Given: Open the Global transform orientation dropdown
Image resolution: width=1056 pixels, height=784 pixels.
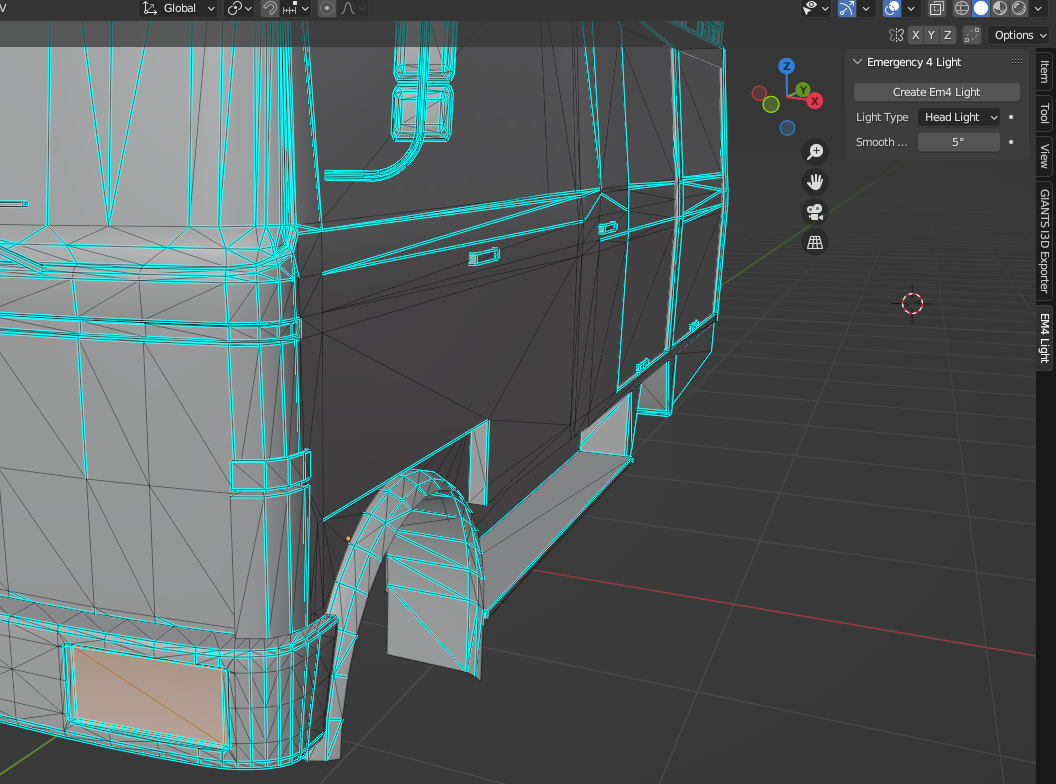Looking at the screenshot, I should [x=179, y=8].
